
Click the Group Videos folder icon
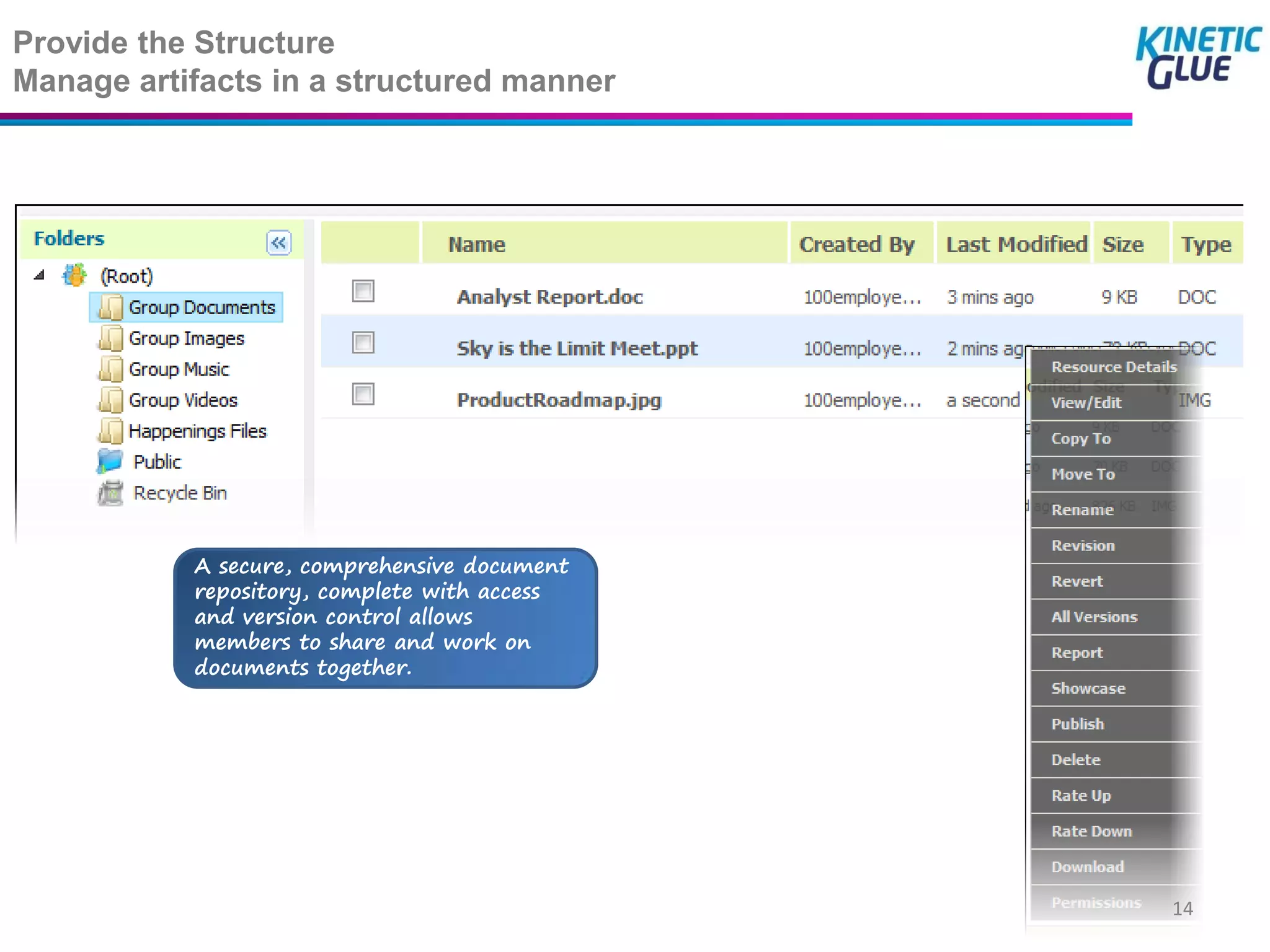point(111,400)
